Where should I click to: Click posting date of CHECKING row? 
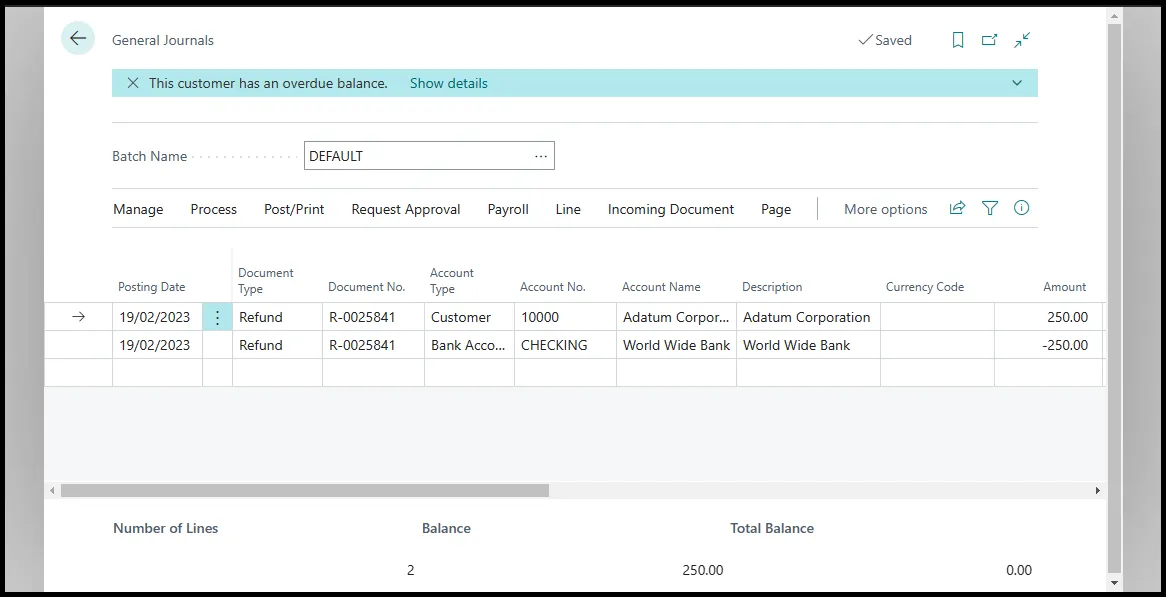[x=157, y=345]
